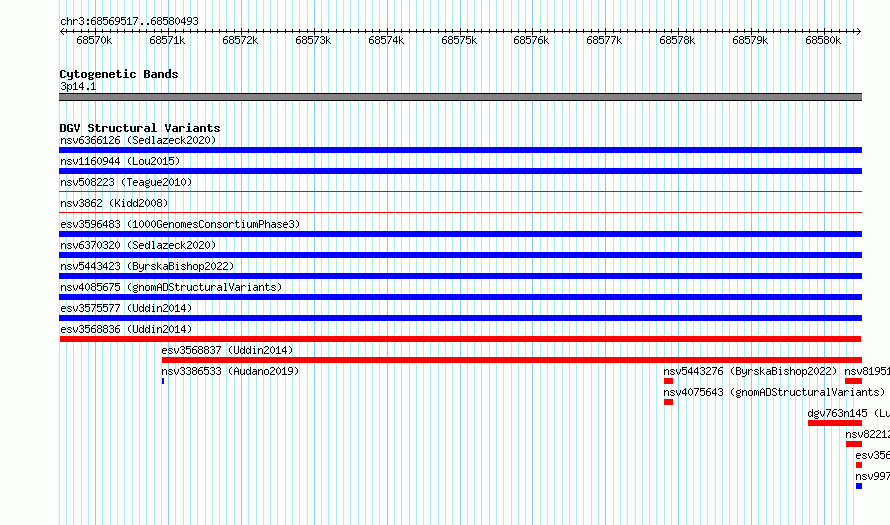
Task: Click the red bar under esv3568837 (Uddin2014)
Action: 511,360
